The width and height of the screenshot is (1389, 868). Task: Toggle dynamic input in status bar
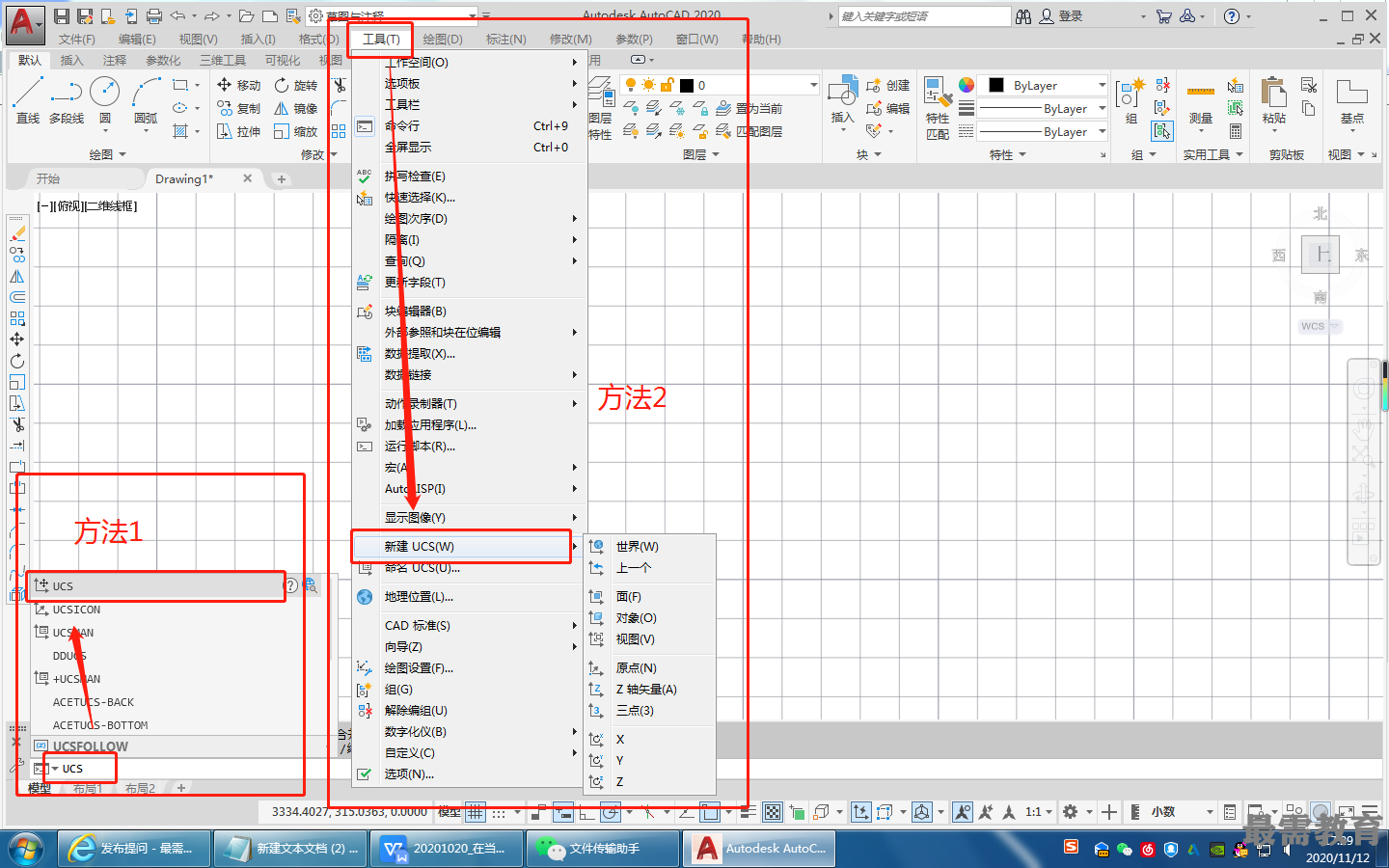pyautogui.click(x=563, y=812)
